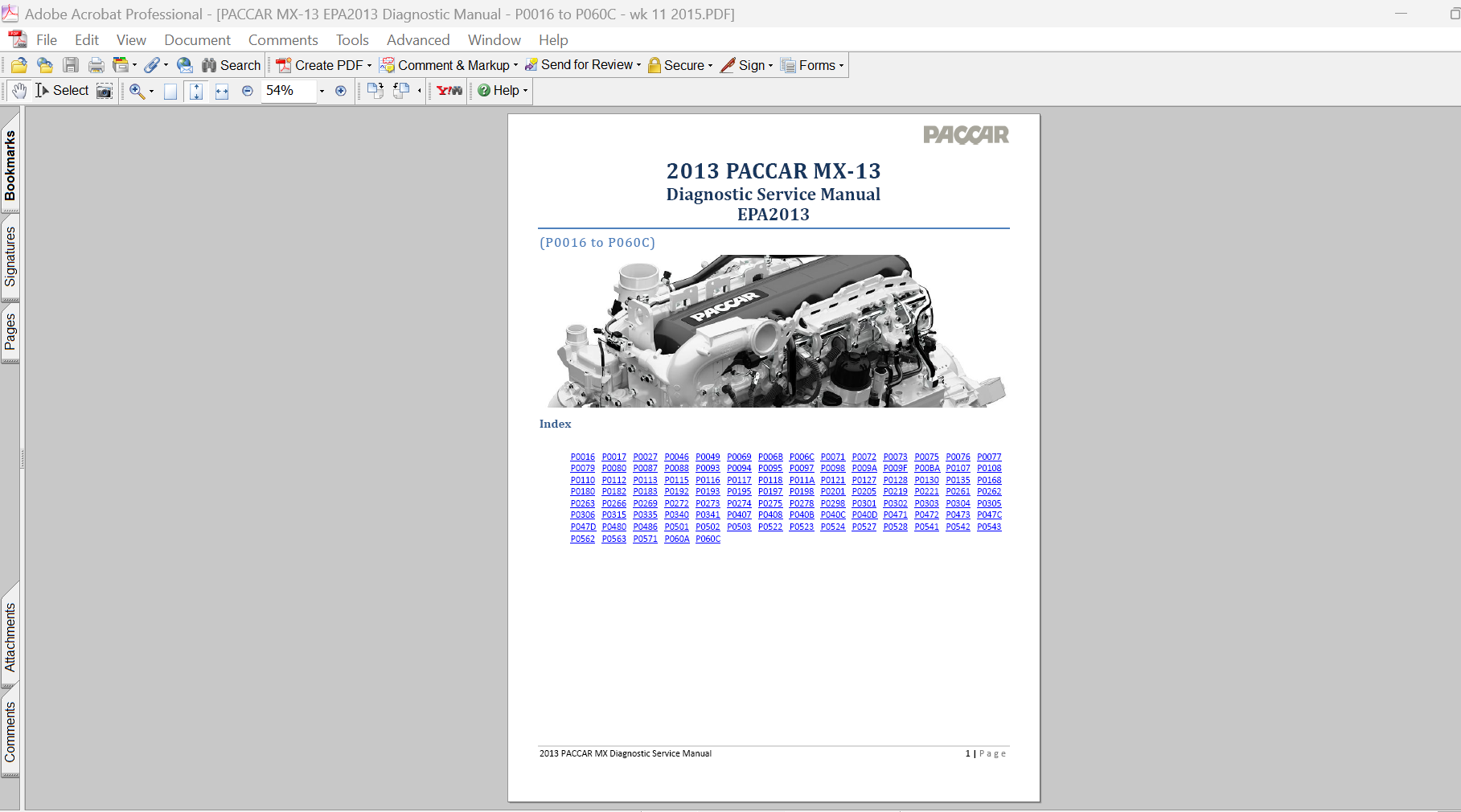This screenshot has width=1461, height=812.
Task: Follow the P0543 index link
Action: pyautogui.click(x=989, y=527)
